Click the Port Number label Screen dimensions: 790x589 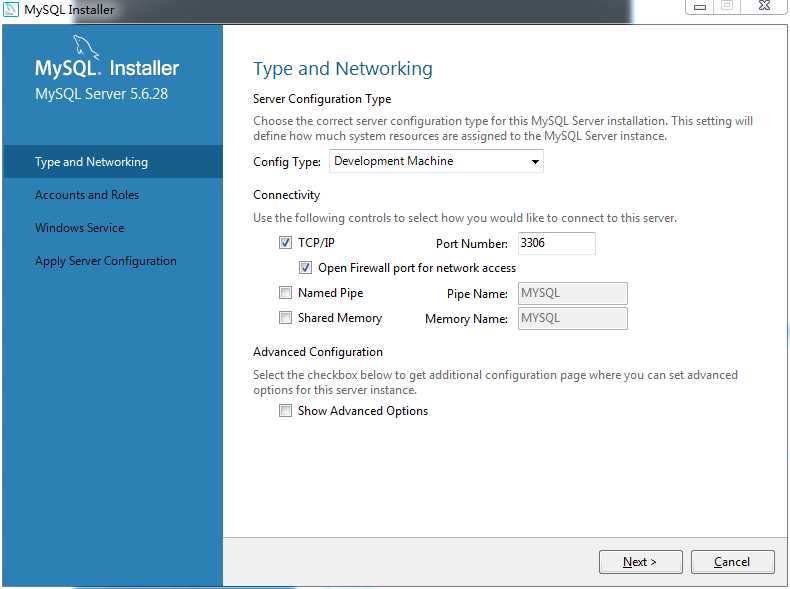(472, 244)
